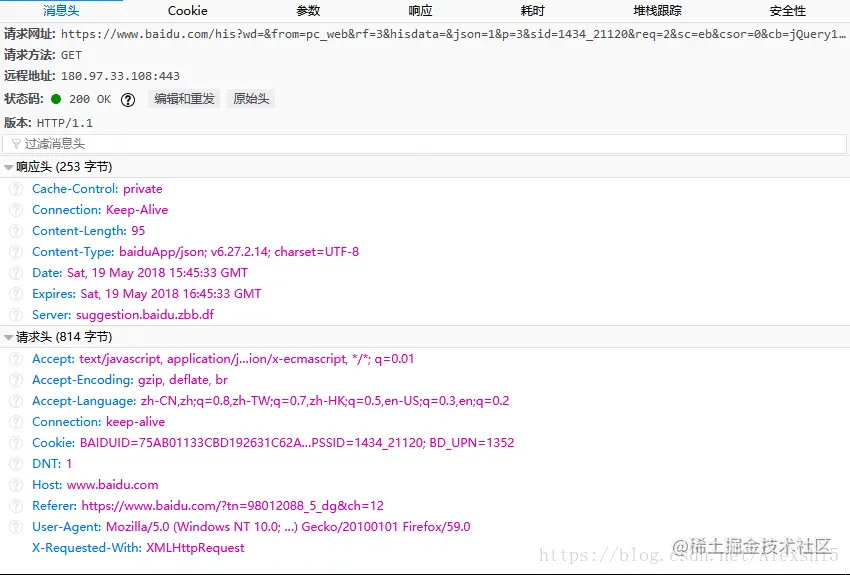Open the 响应 tab
Image resolution: width=850 pixels, height=575 pixels.
(x=421, y=10)
